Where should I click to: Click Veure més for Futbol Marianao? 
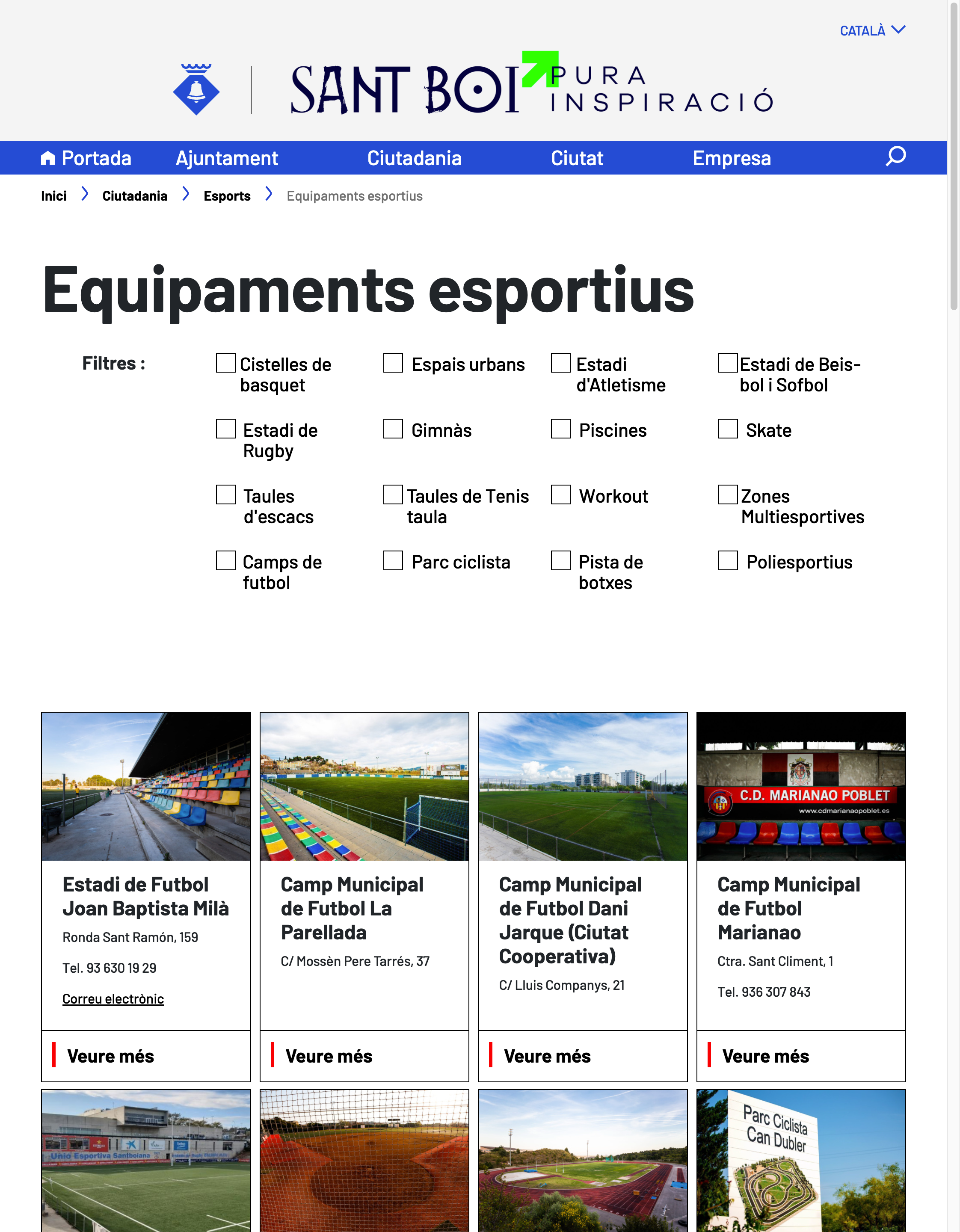[x=765, y=1056]
